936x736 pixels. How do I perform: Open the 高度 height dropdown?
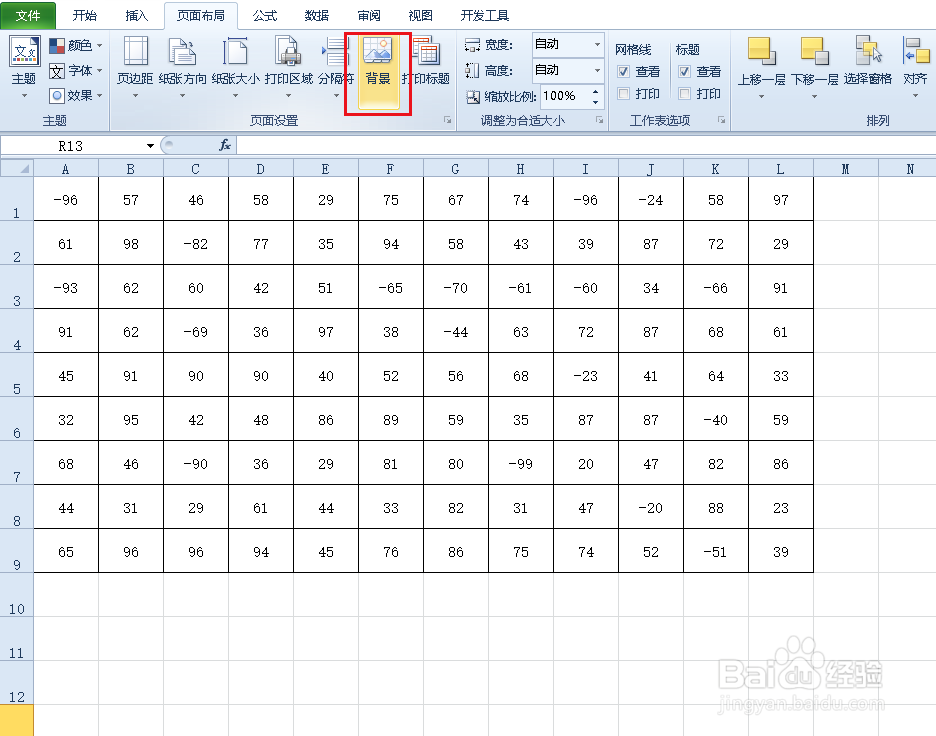[x=597, y=71]
